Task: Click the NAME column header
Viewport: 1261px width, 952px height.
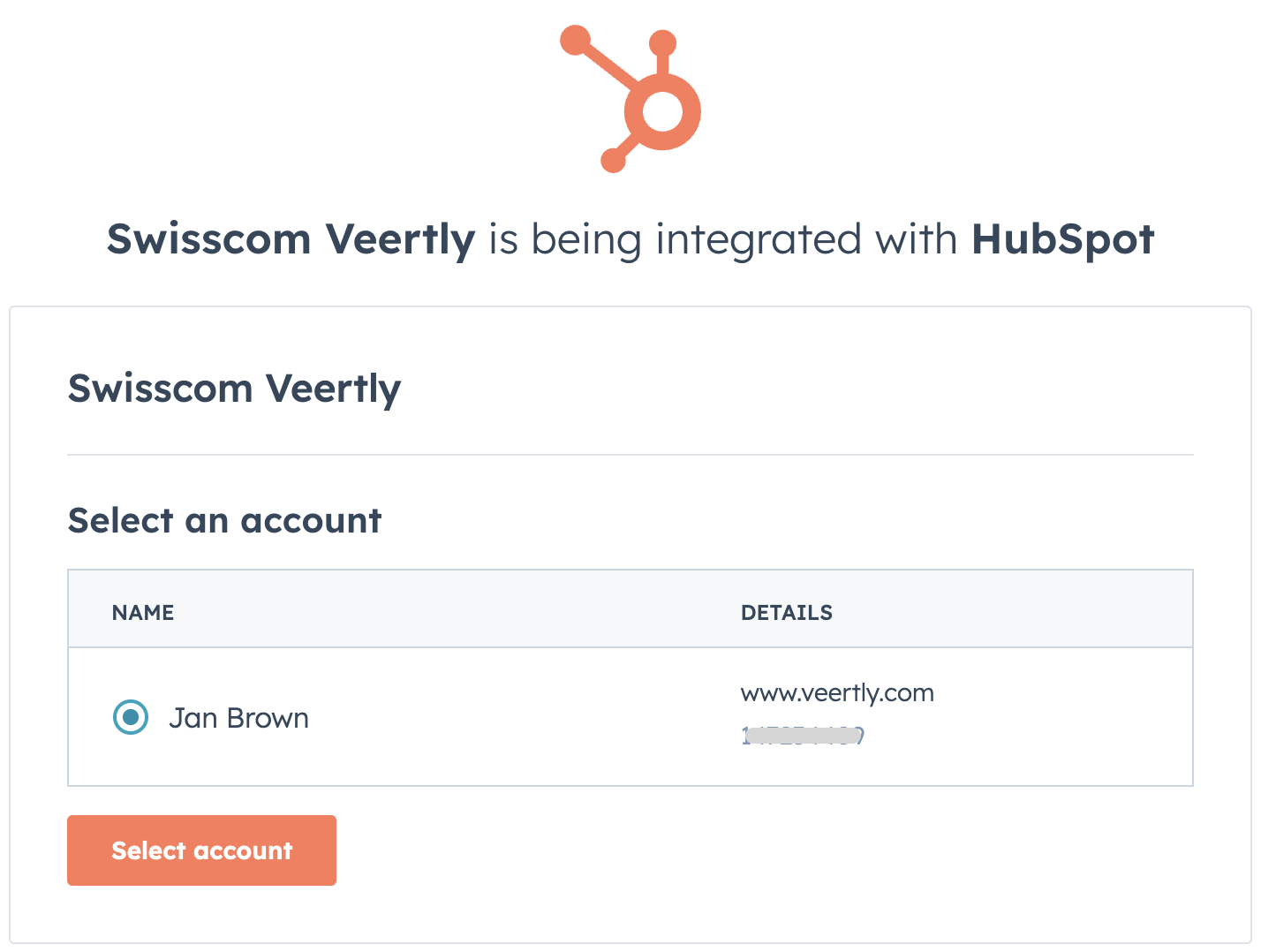Action: [x=143, y=613]
